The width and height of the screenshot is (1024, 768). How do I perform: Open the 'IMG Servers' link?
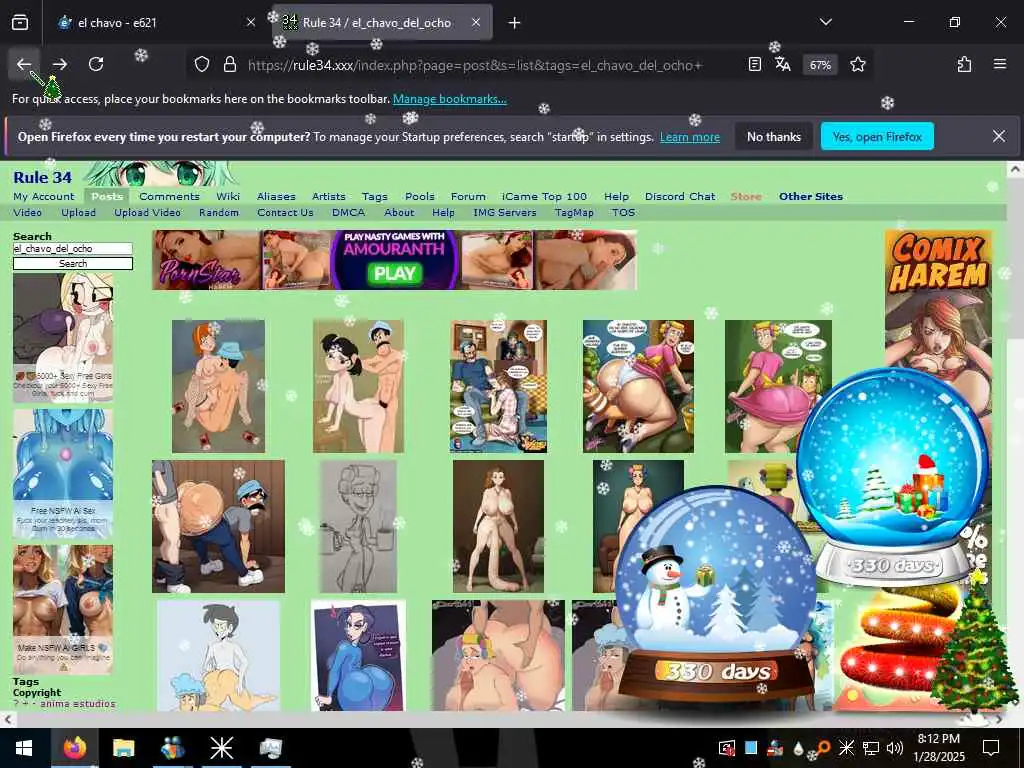(x=505, y=213)
